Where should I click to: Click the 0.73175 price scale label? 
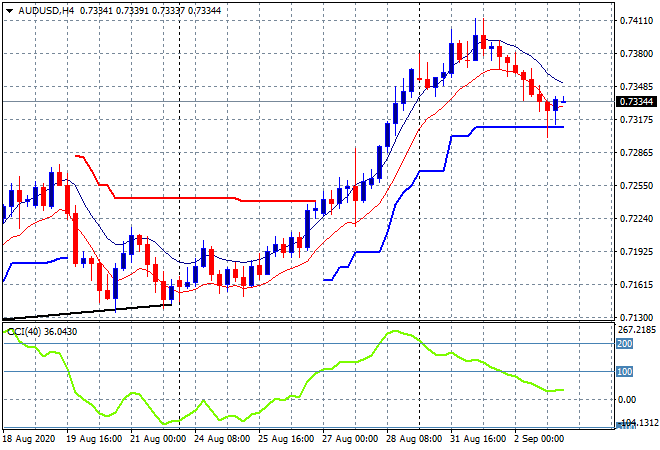(x=636, y=120)
